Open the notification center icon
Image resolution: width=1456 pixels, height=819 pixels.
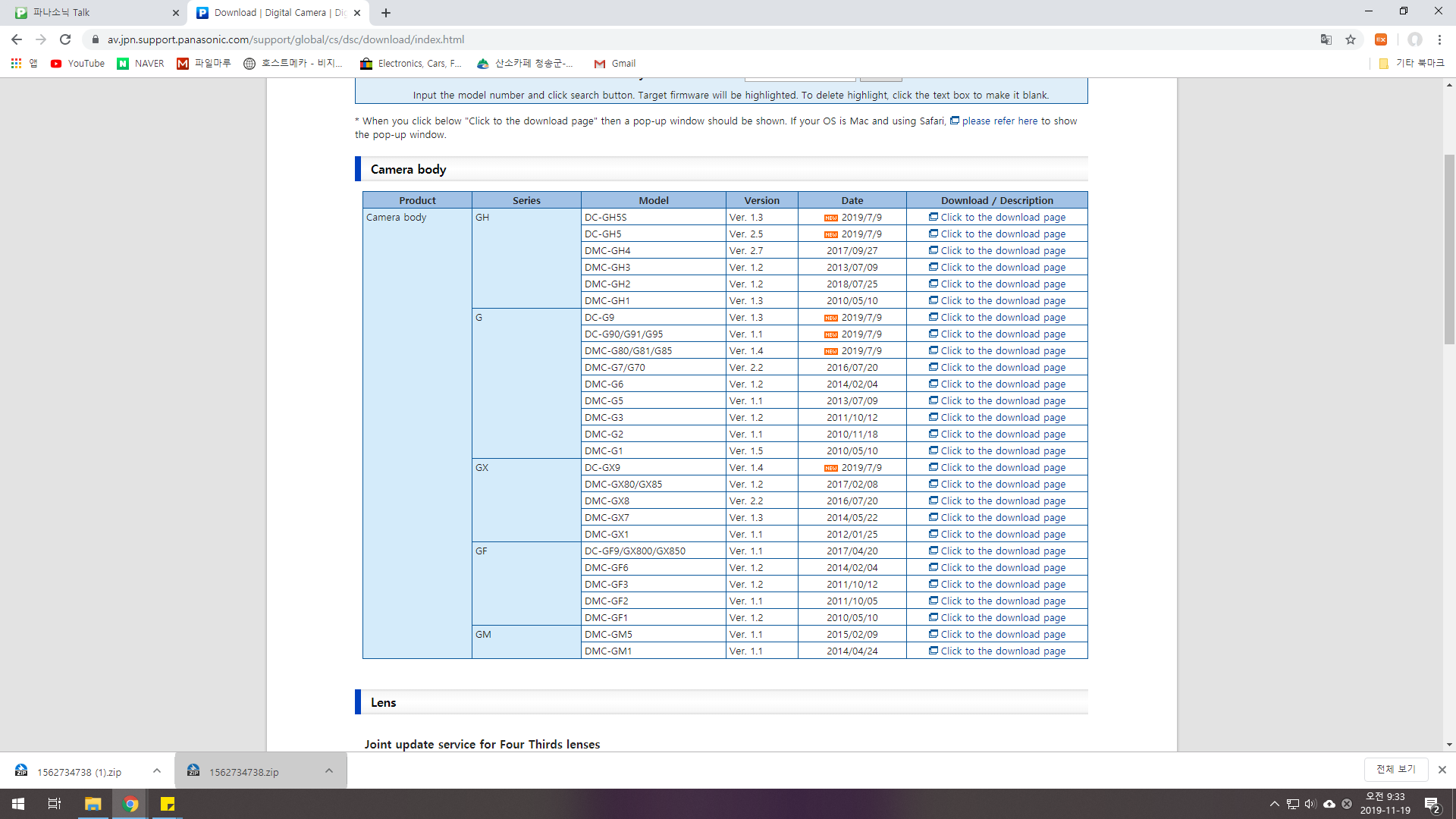(1432, 804)
